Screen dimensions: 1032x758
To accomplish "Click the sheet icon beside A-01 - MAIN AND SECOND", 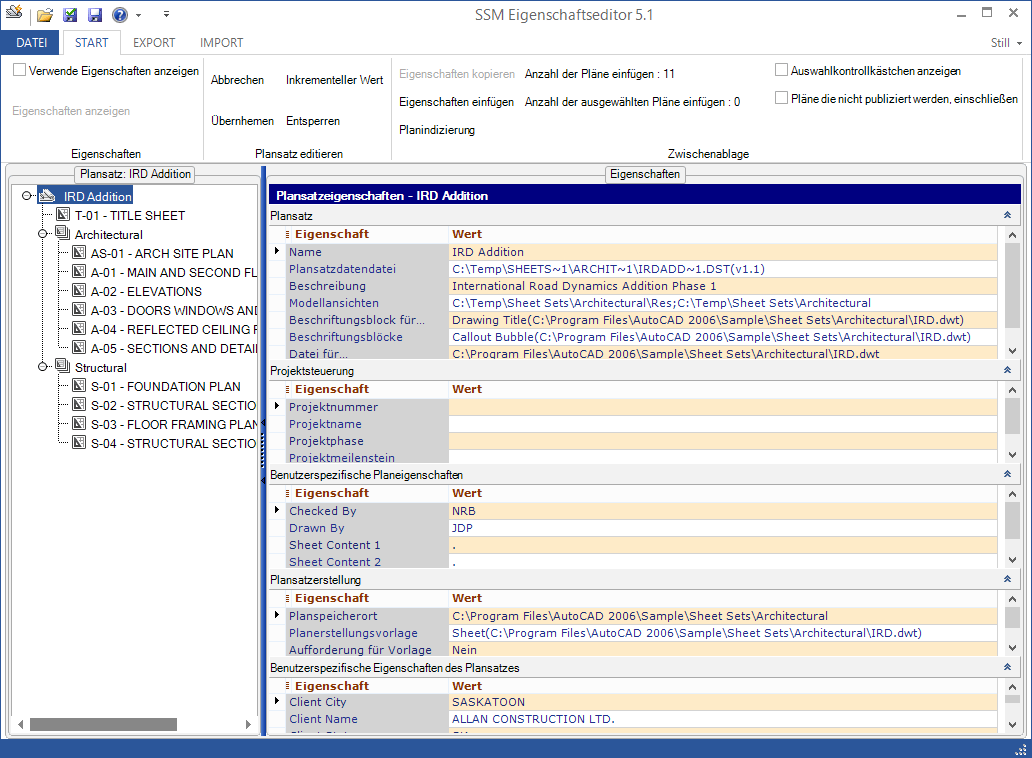I will [79, 272].
